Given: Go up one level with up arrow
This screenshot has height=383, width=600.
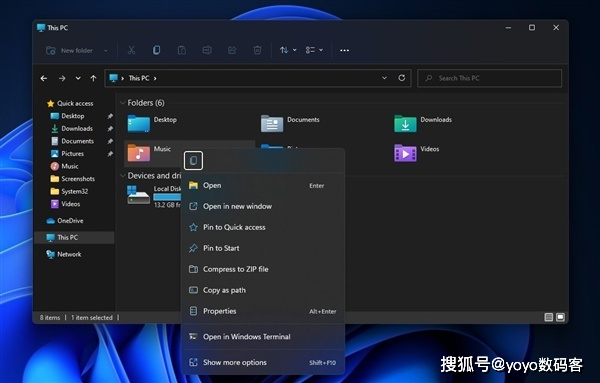Looking at the screenshot, I should click(93, 78).
